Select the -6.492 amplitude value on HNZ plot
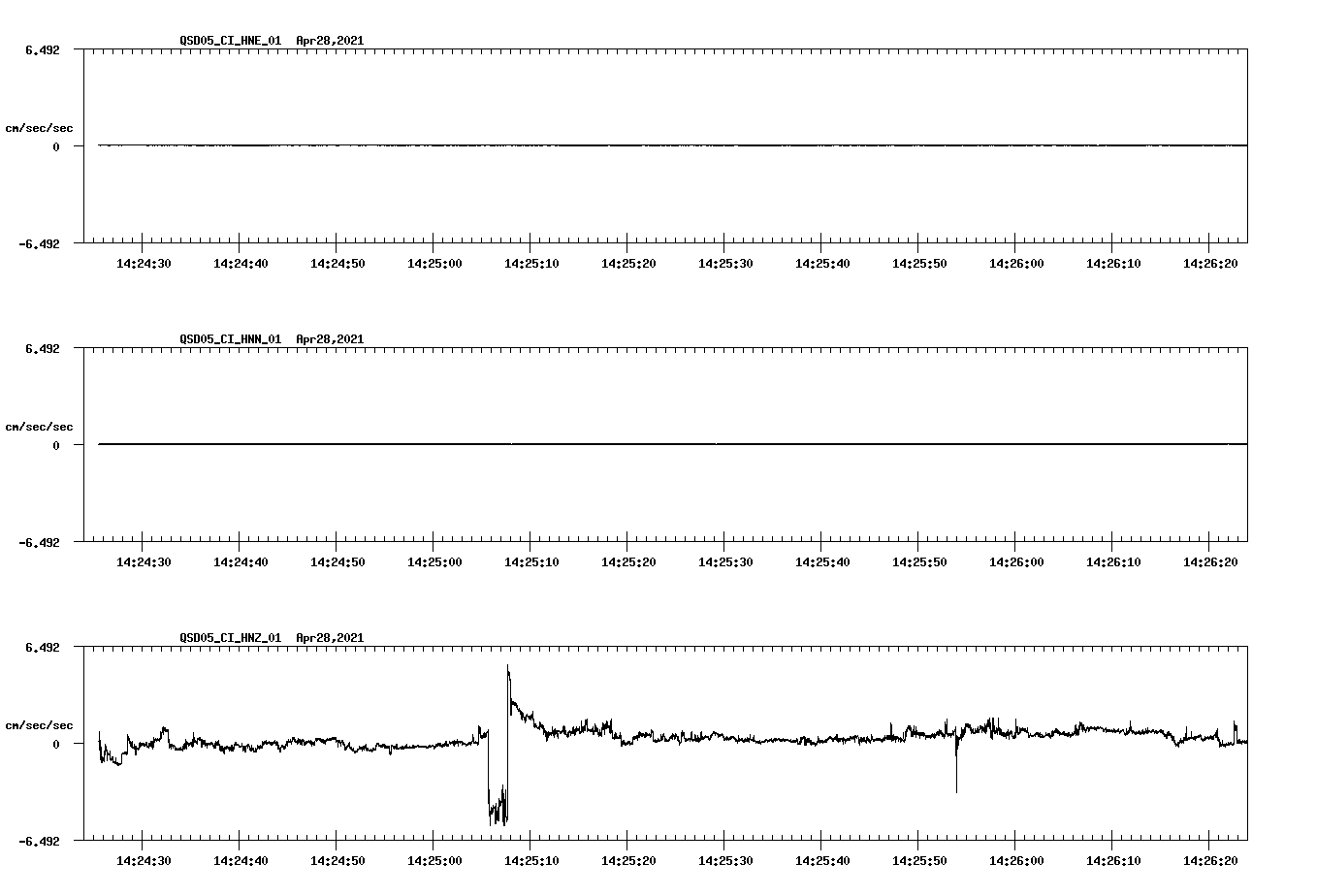The height and width of the screenshot is (896, 1317). pyautogui.click(x=40, y=842)
